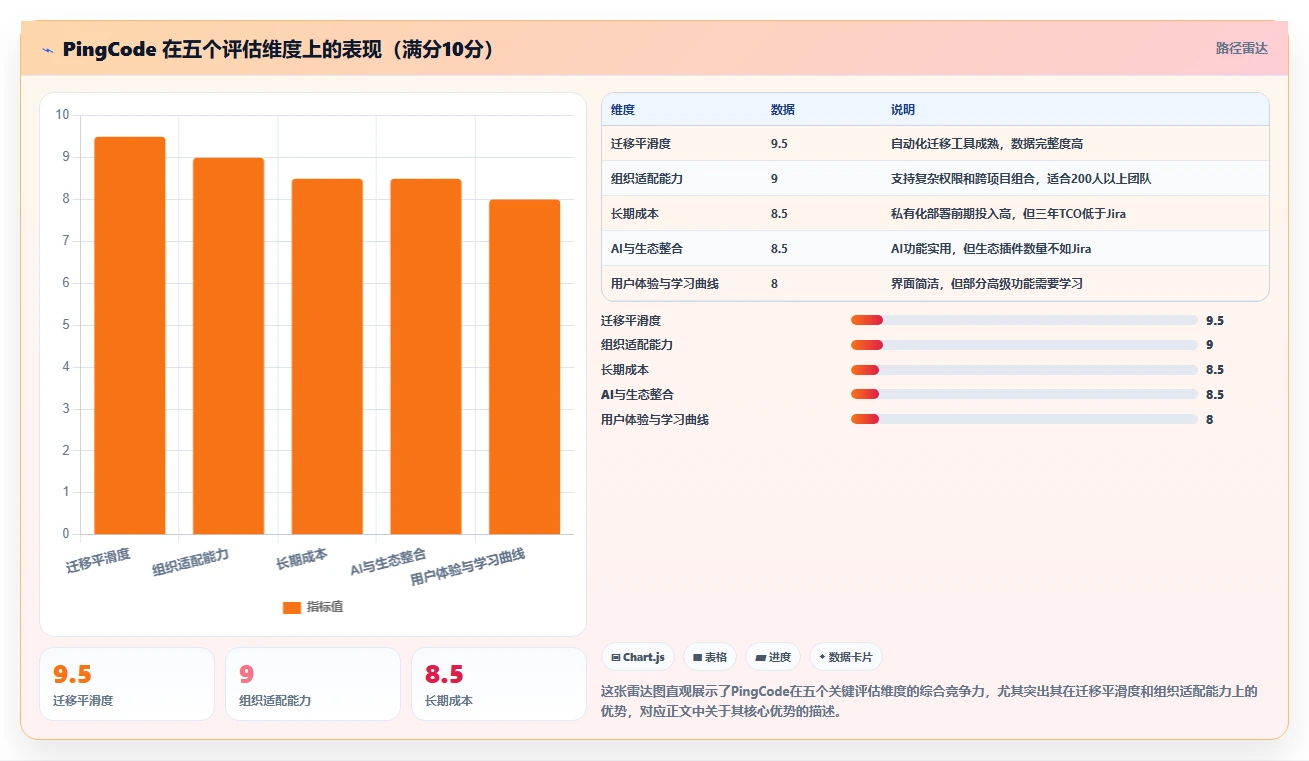Click the 组织适配能力 bar in the chart
The height and width of the screenshot is (761, 1309).
click(228, 346)
